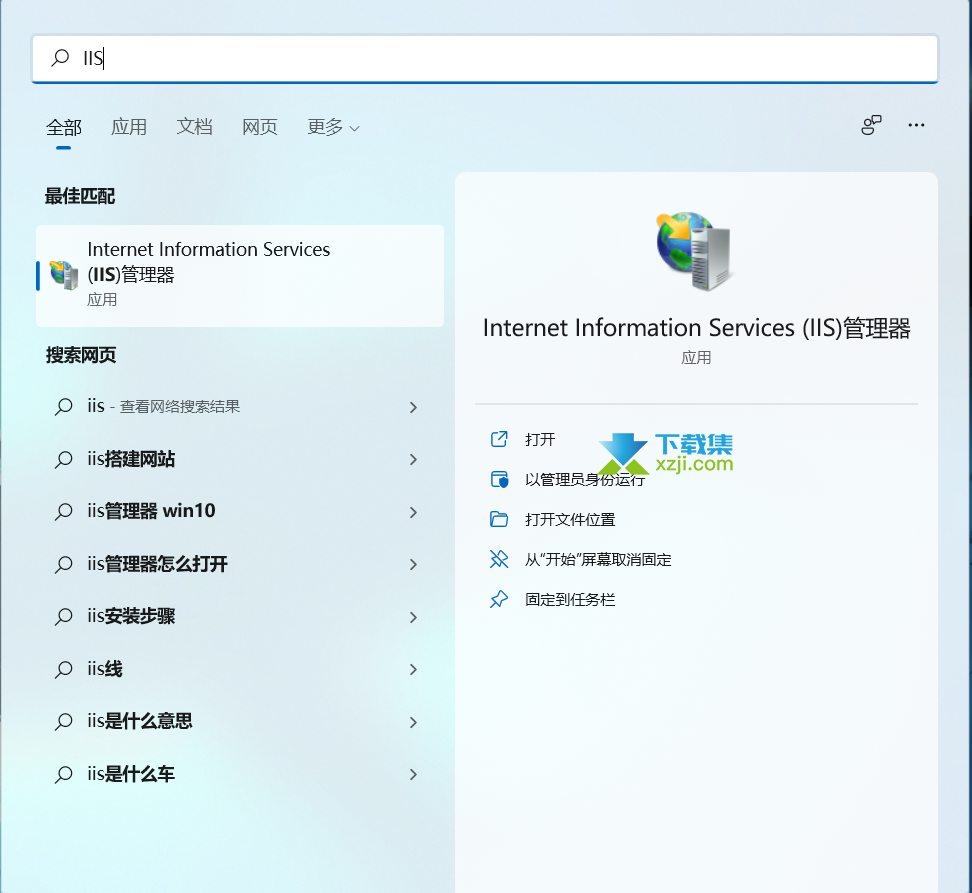Select suggestion iis线
Viewport: 972px width, 893px height.
(x=240, y=669)
